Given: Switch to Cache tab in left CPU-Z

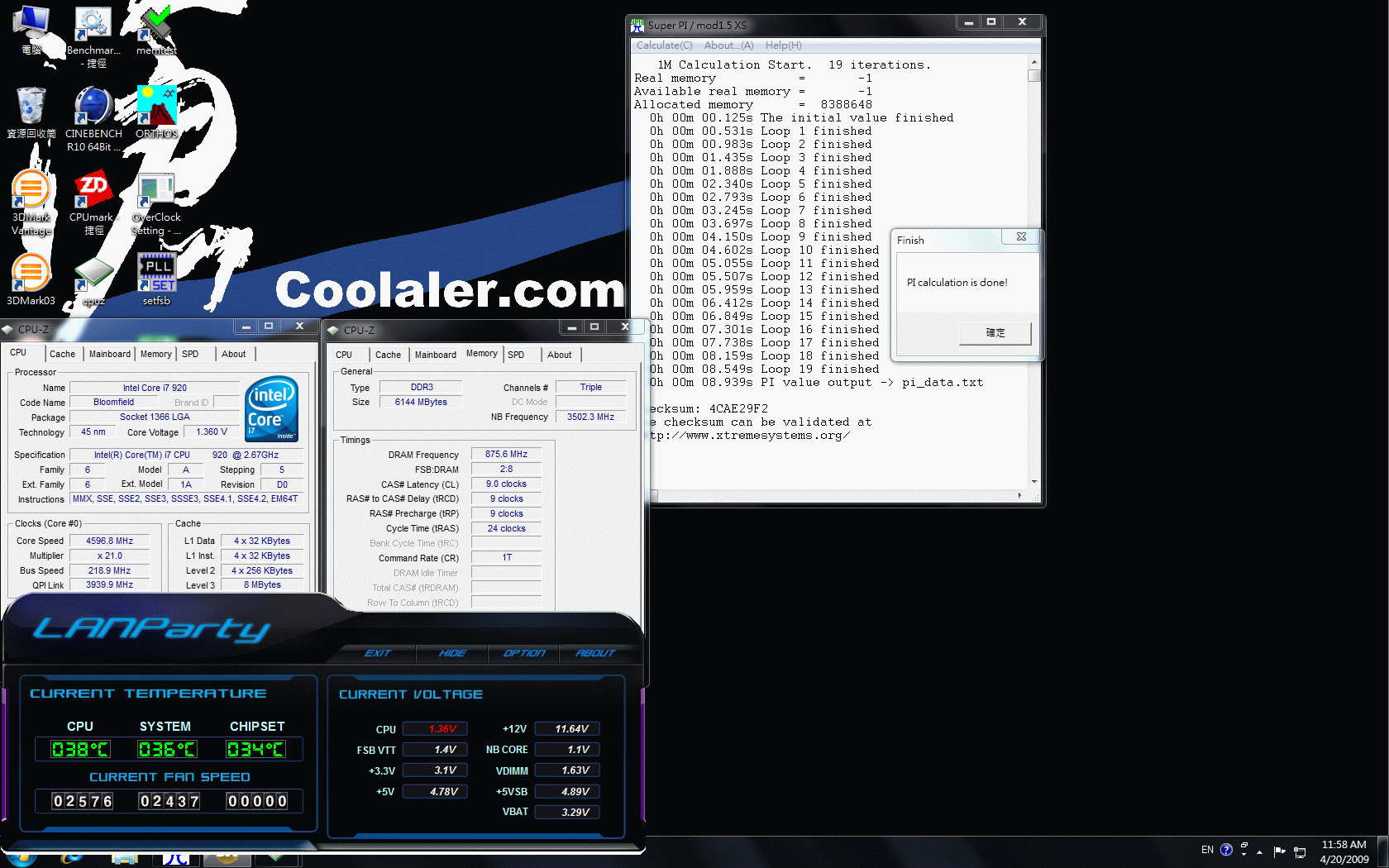Looking at the screenshot, I should pyautogui.click(x=62, y=354).
